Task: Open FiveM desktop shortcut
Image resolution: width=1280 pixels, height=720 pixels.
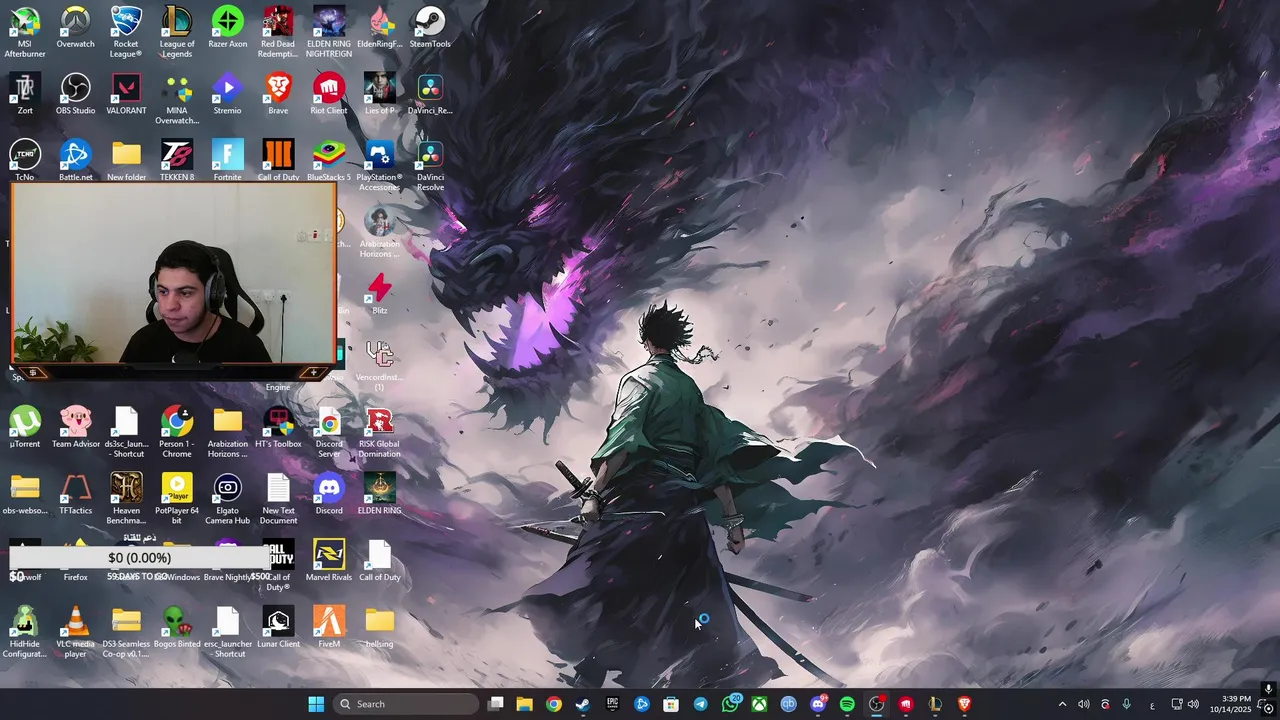Action: (x=329, y=628)
